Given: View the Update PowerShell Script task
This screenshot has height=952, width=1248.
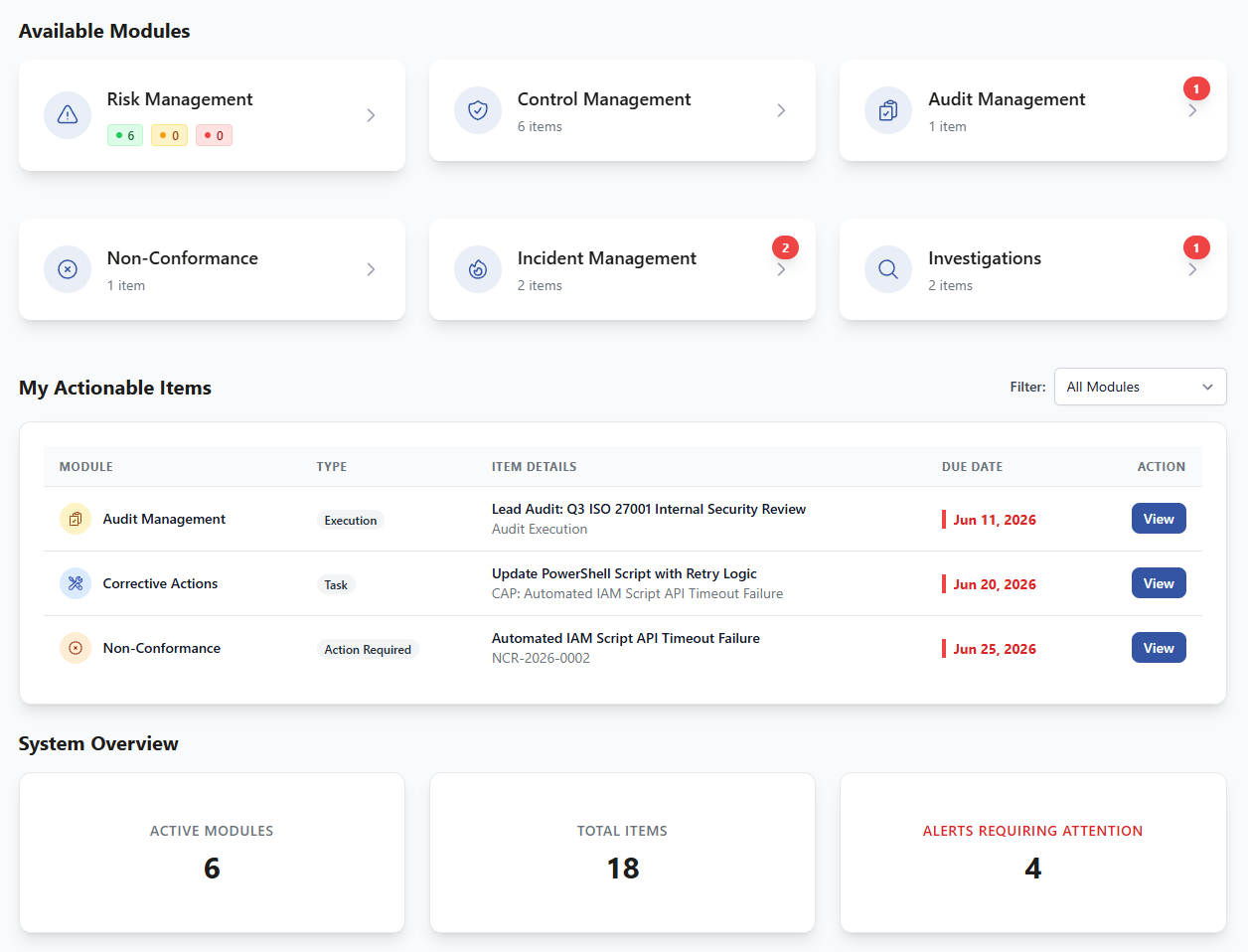Looking at the screenshot, I should (x=1159, y=583).
